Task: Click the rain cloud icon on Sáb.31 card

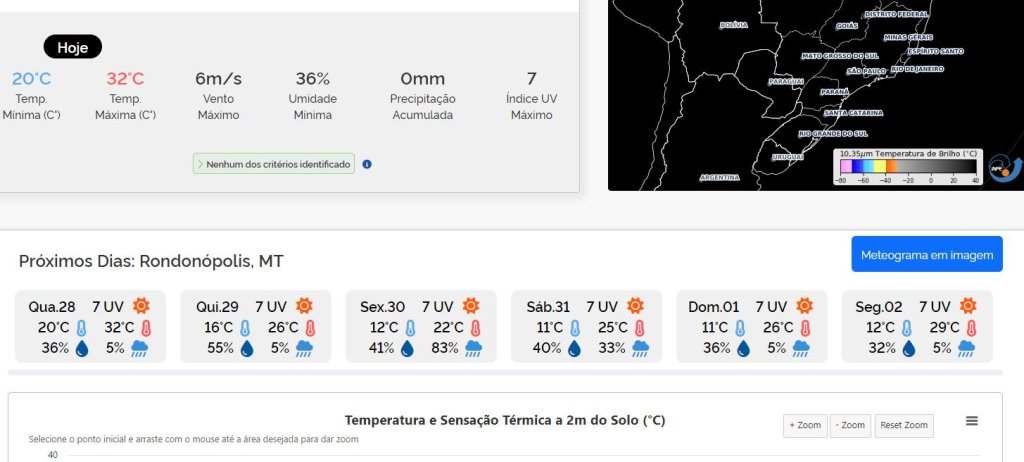Action: tap(640, 348)
